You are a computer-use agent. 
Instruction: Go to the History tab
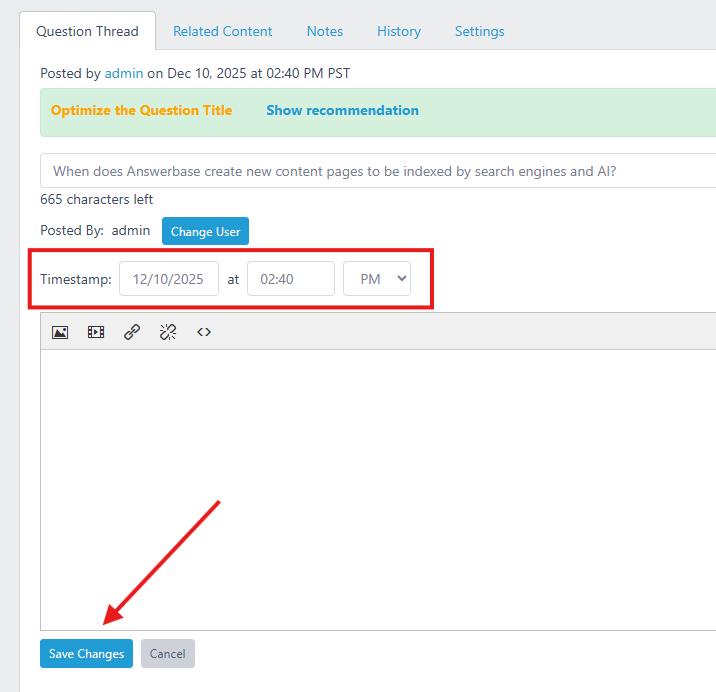[399, 31]
